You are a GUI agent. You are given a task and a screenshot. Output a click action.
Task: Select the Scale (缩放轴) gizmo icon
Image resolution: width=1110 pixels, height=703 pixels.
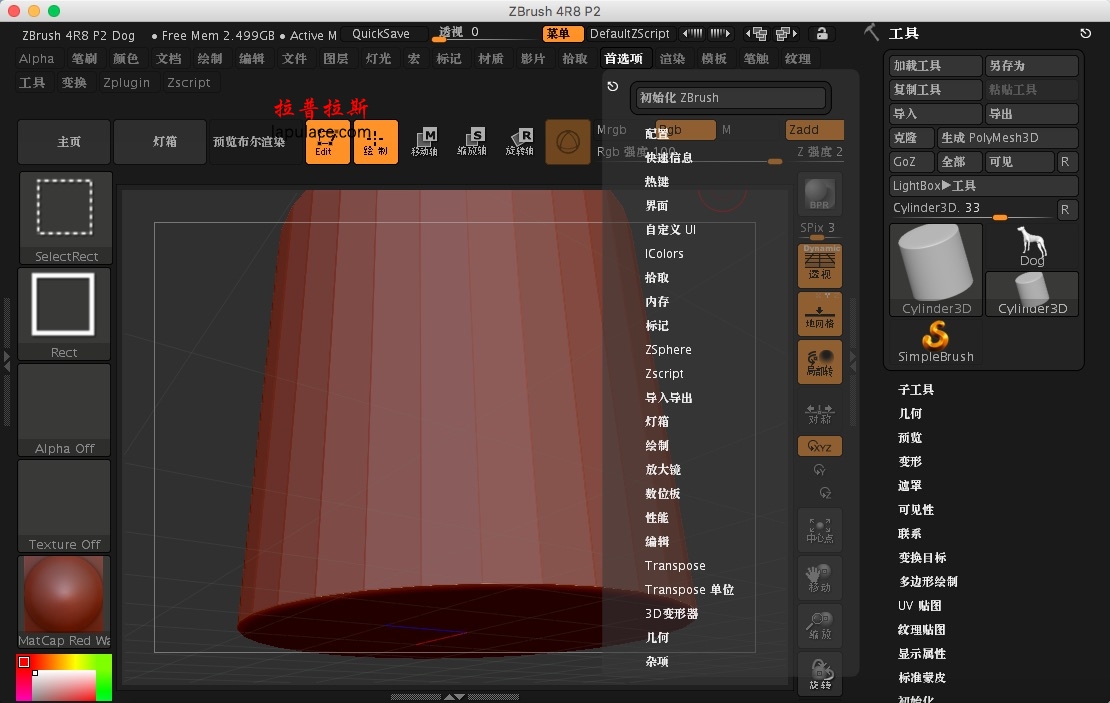(471, 142)
